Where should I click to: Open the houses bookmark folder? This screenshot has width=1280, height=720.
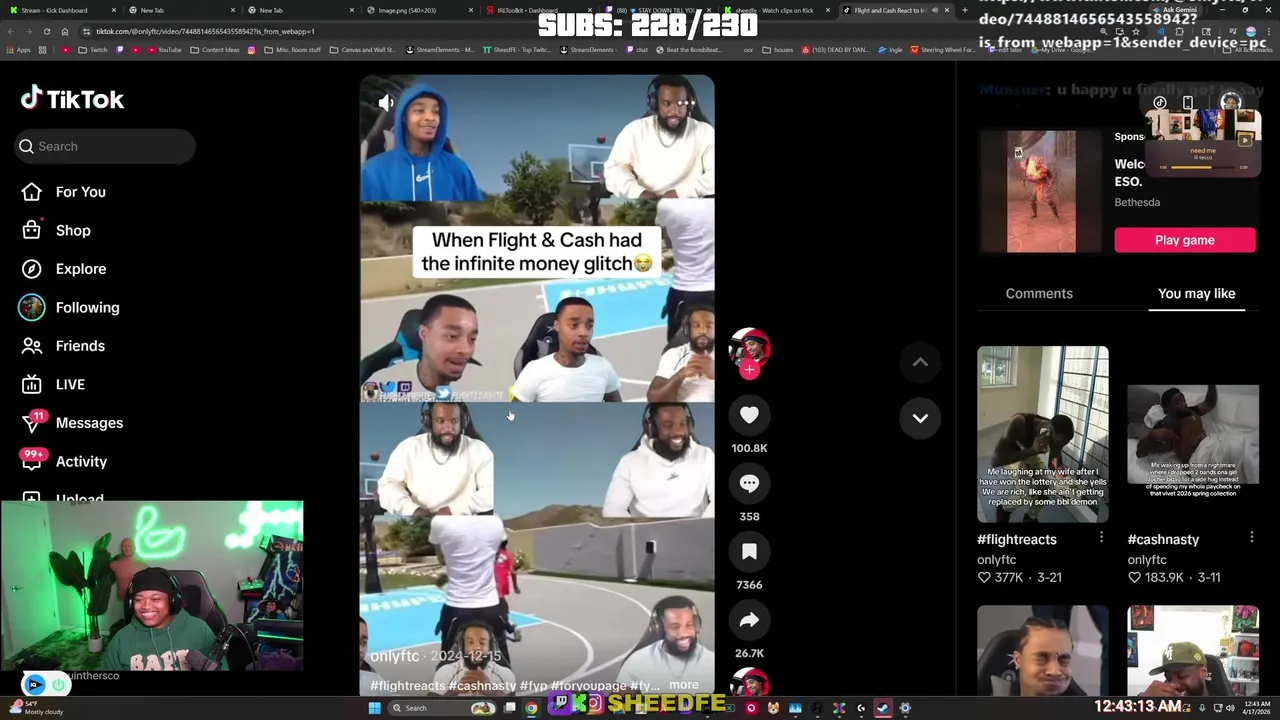778,49
